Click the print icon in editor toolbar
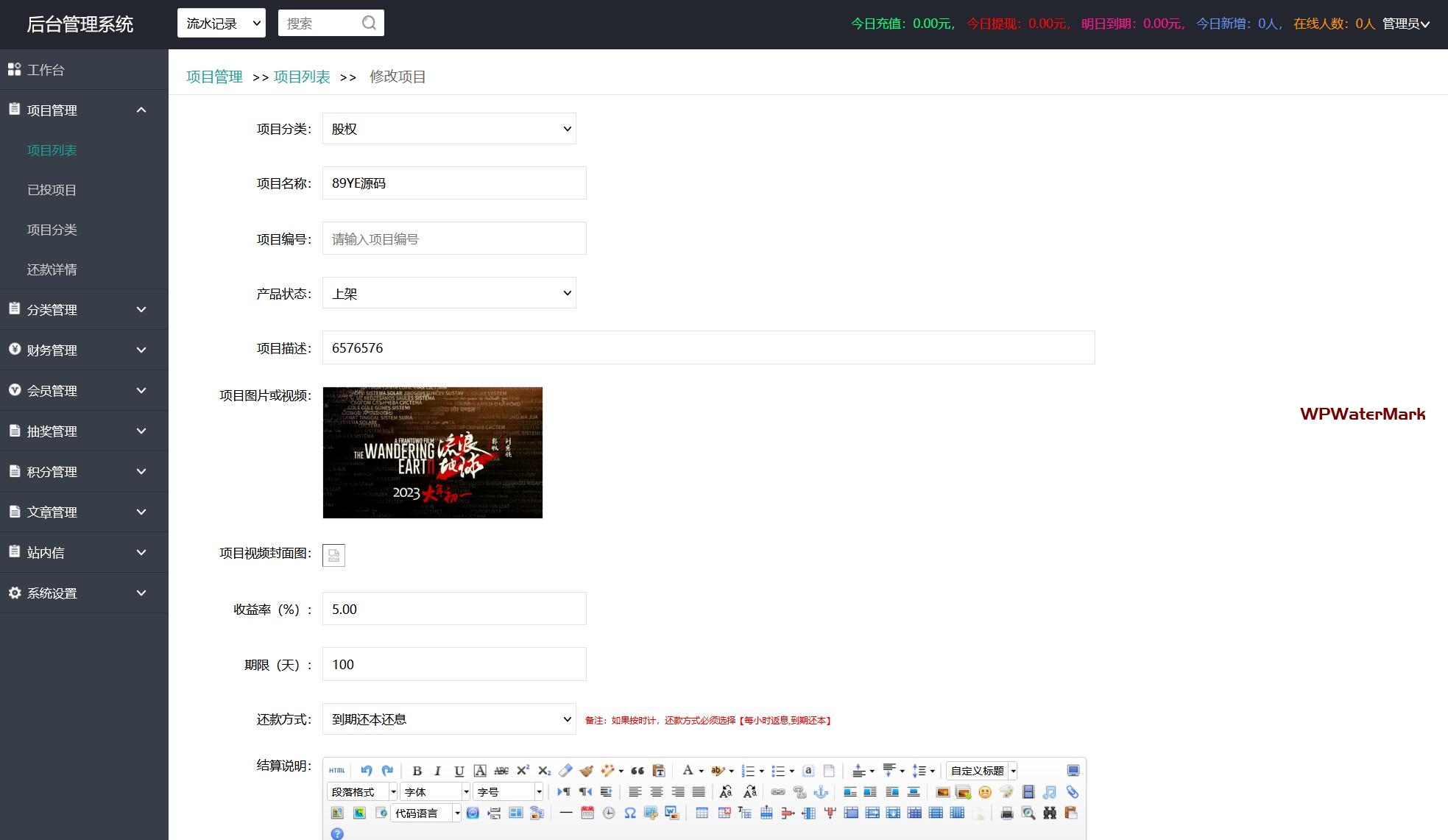Viewport: 1448px width, 840px height. 1007,813
